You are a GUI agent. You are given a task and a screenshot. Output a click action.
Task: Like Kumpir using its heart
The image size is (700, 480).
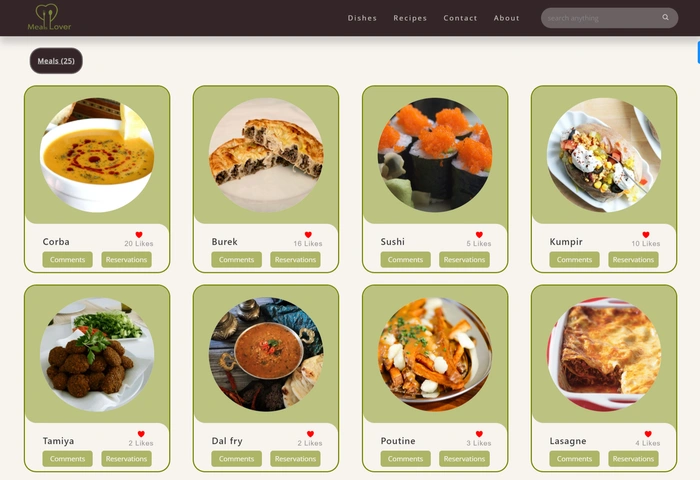646,234
